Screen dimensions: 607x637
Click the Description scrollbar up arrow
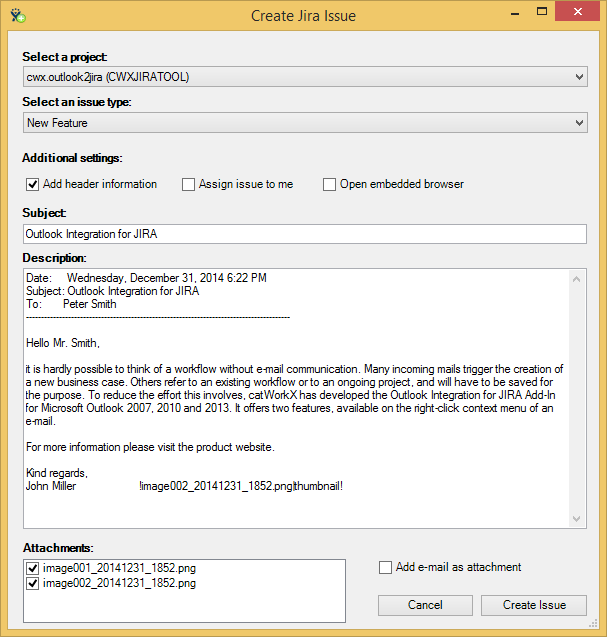pos(578,281)
